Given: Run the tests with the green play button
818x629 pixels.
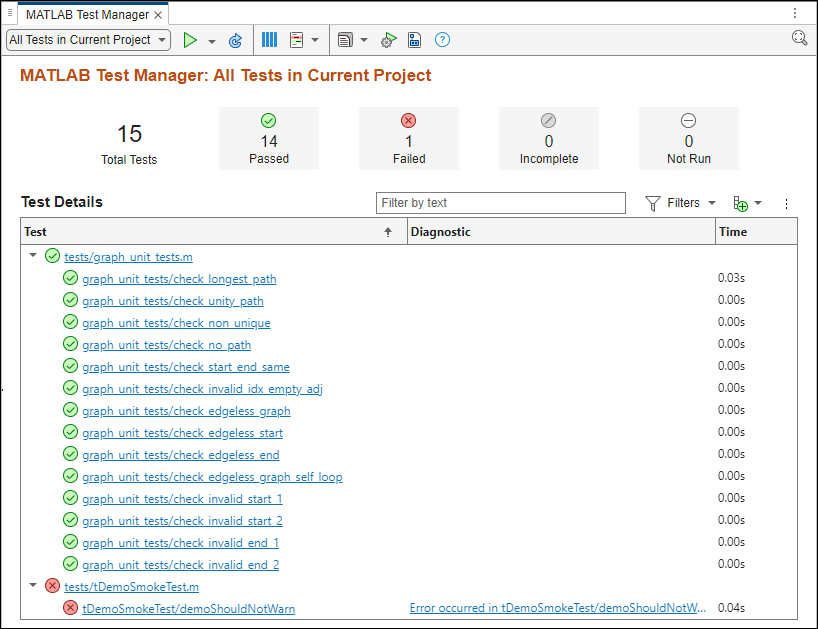Looking at the screenshot, I should 190,40.
